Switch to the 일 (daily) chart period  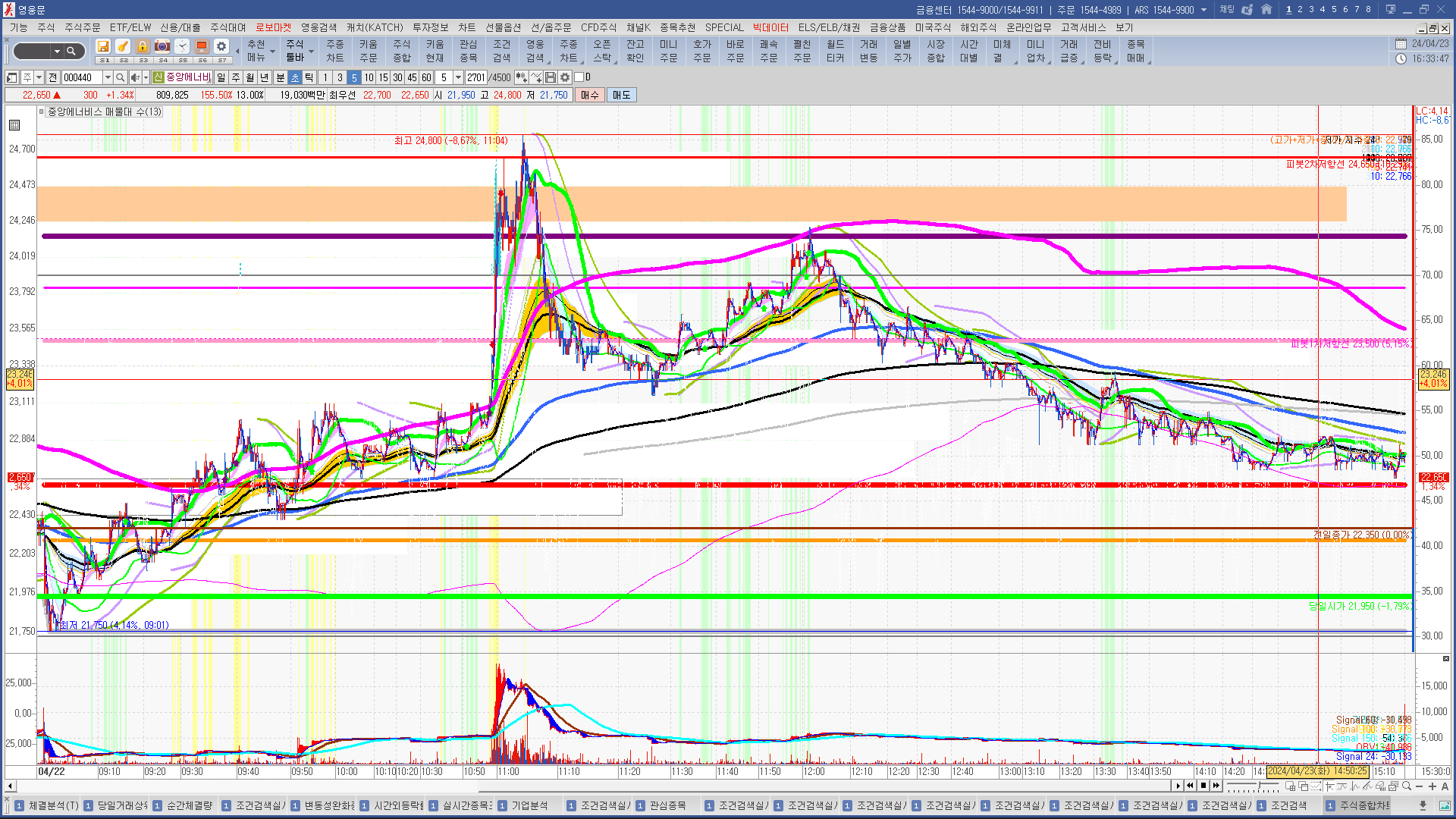coord(221,77)
